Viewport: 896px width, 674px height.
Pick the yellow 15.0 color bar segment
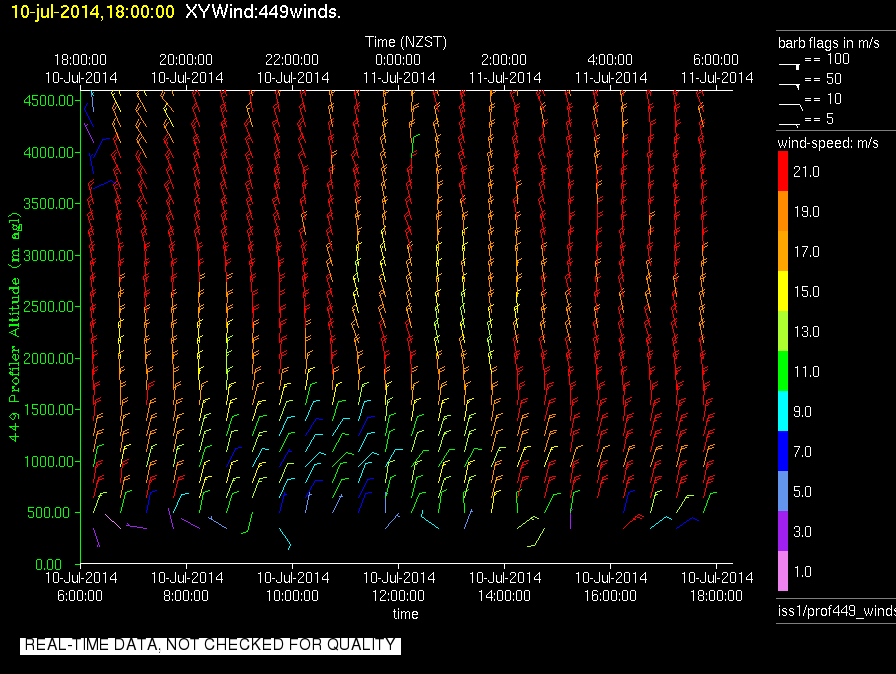tap(783, 292)
